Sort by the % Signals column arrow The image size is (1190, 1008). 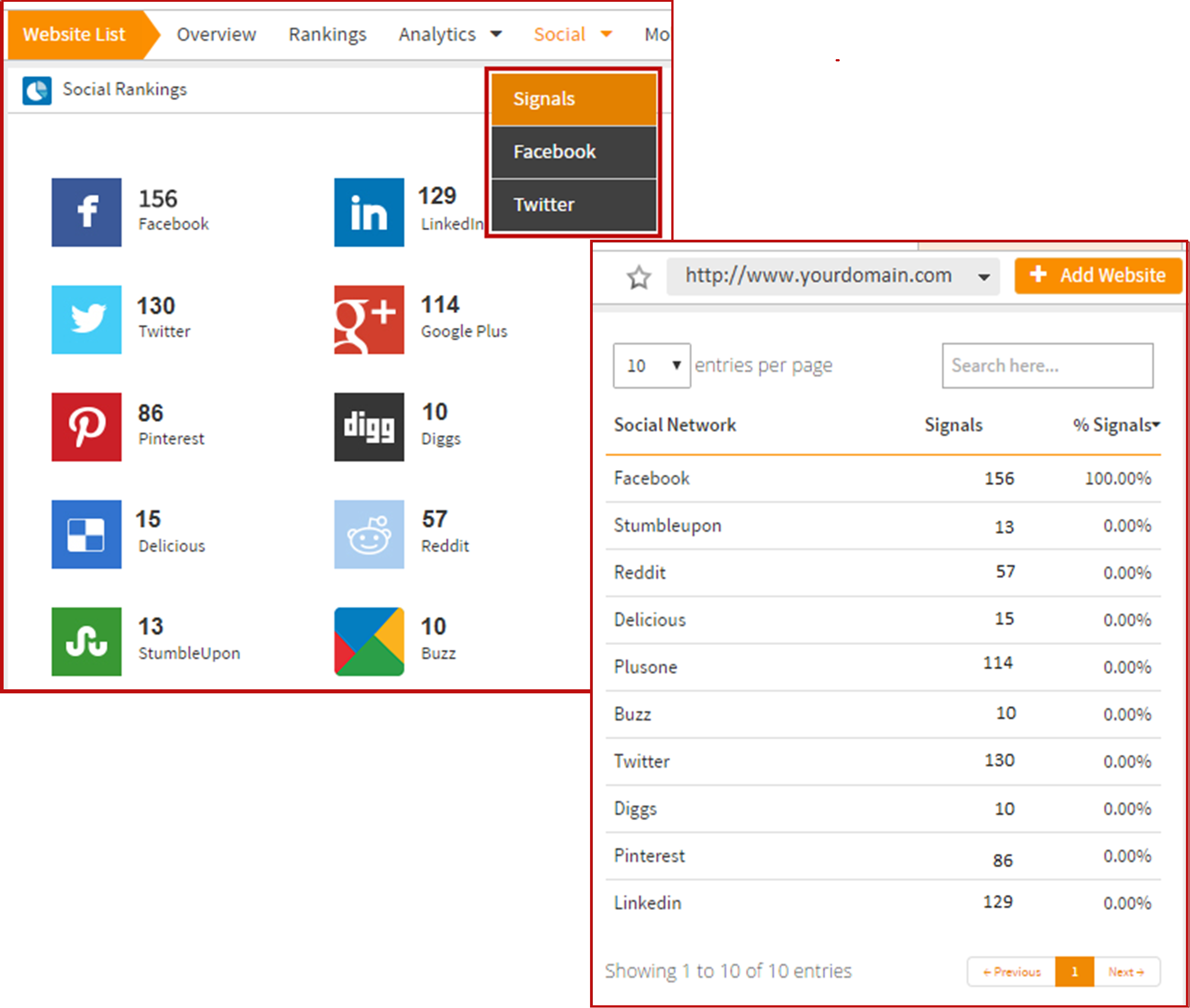point(1156,424)
